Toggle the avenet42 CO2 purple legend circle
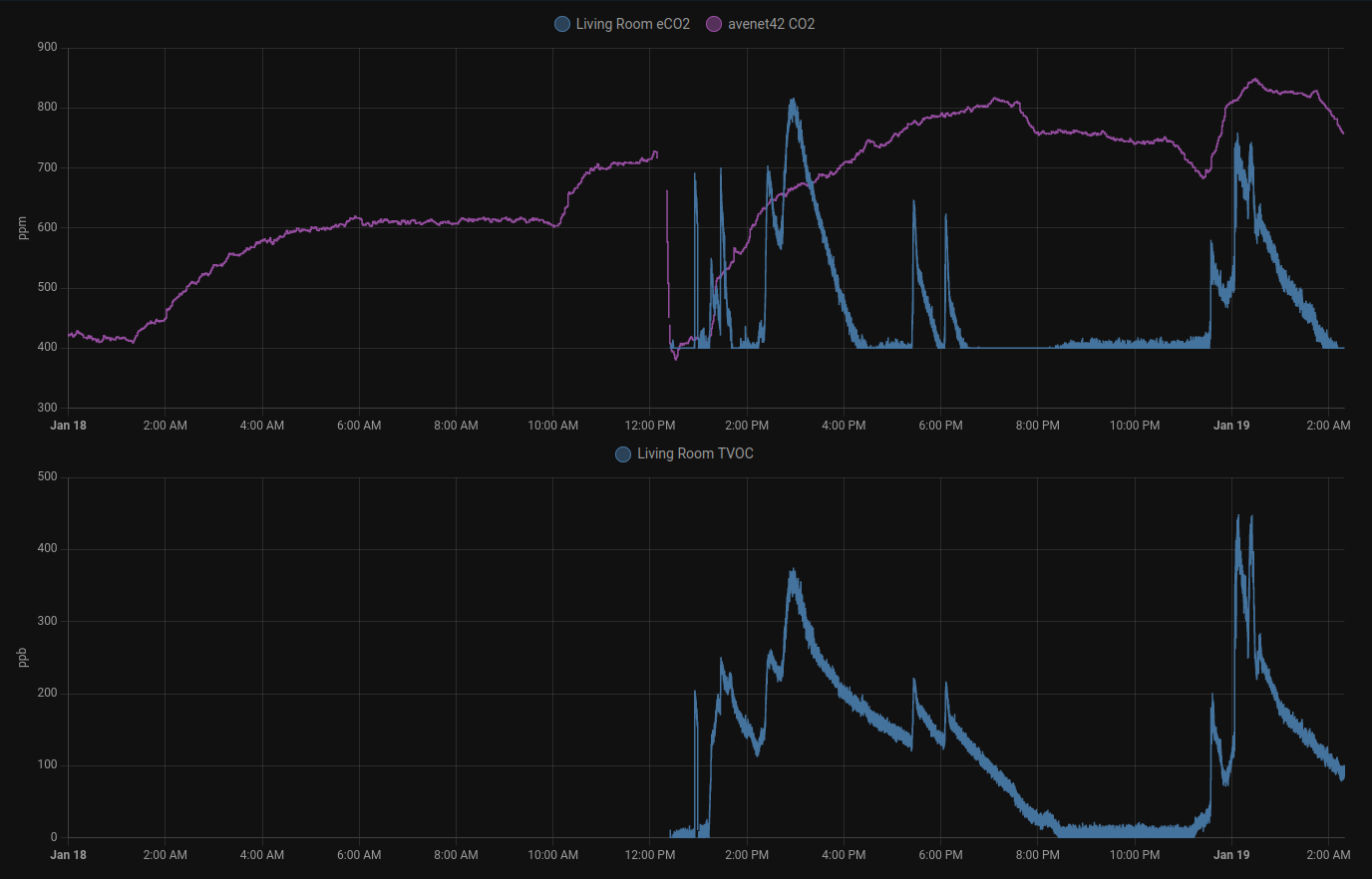This screenshot has height=879, width=1372. coord(714,24)
